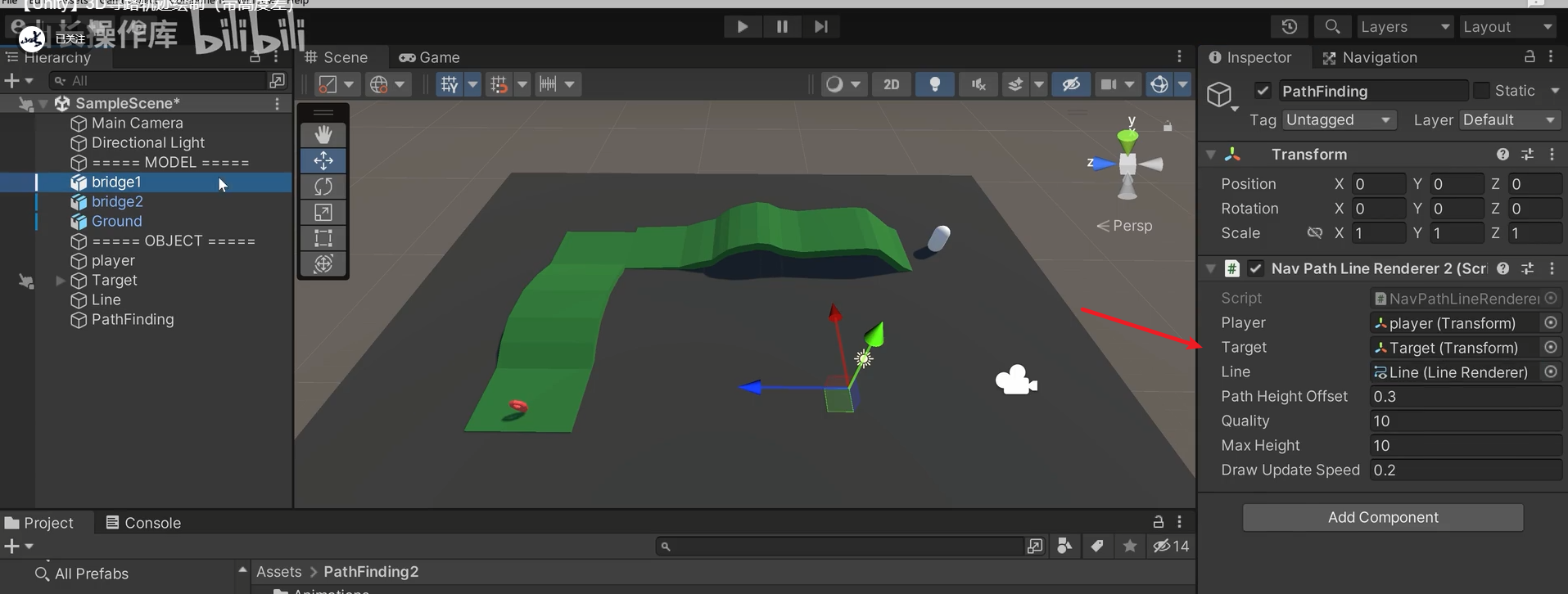Select the Transform tool

[x=323, y=263]
